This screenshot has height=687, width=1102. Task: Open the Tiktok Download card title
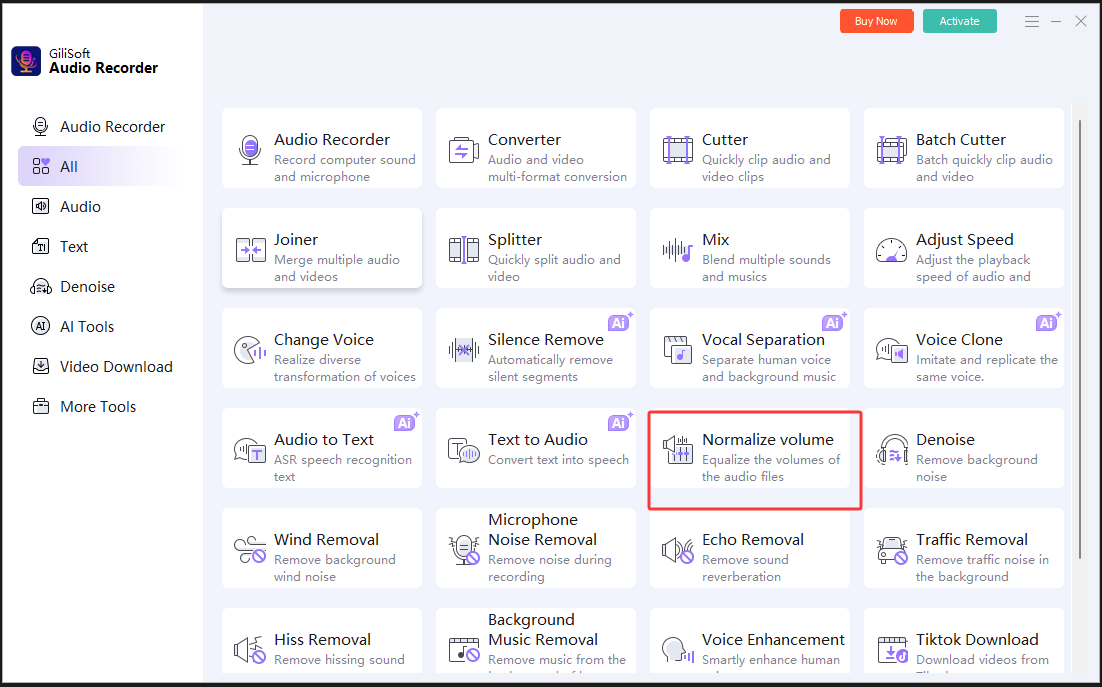point(977,640)
